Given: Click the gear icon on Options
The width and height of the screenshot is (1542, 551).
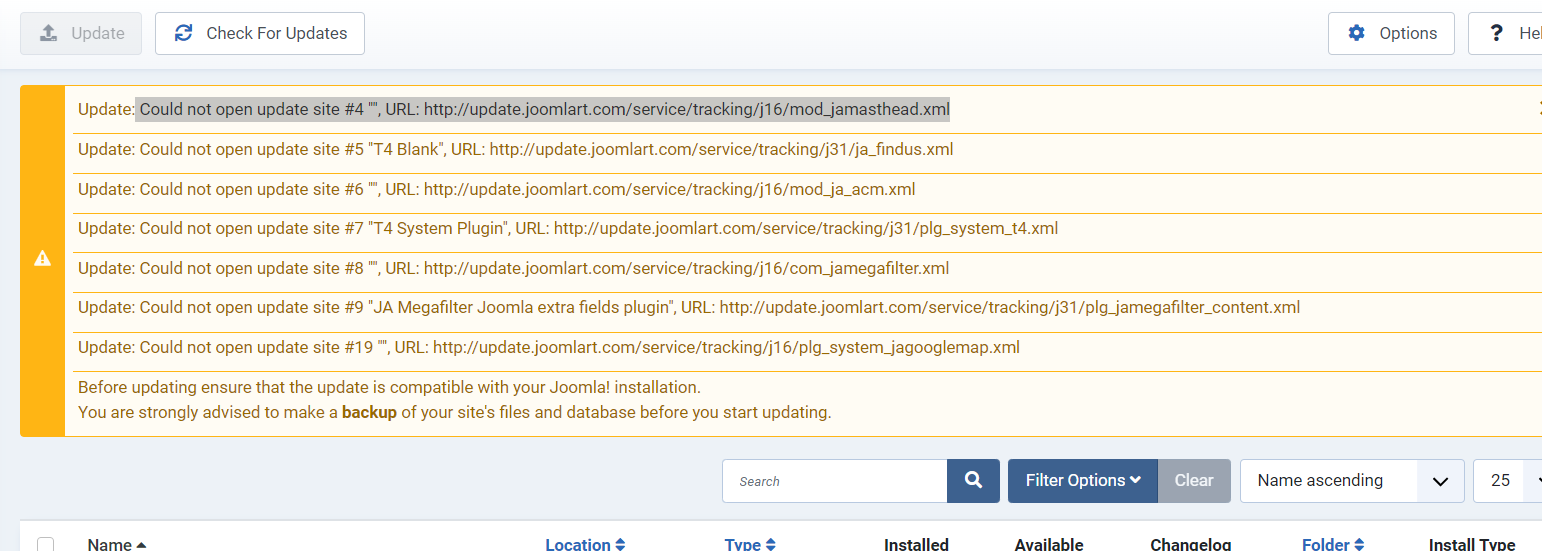Looking at the screenshot, I should [x=1356, y=33].
